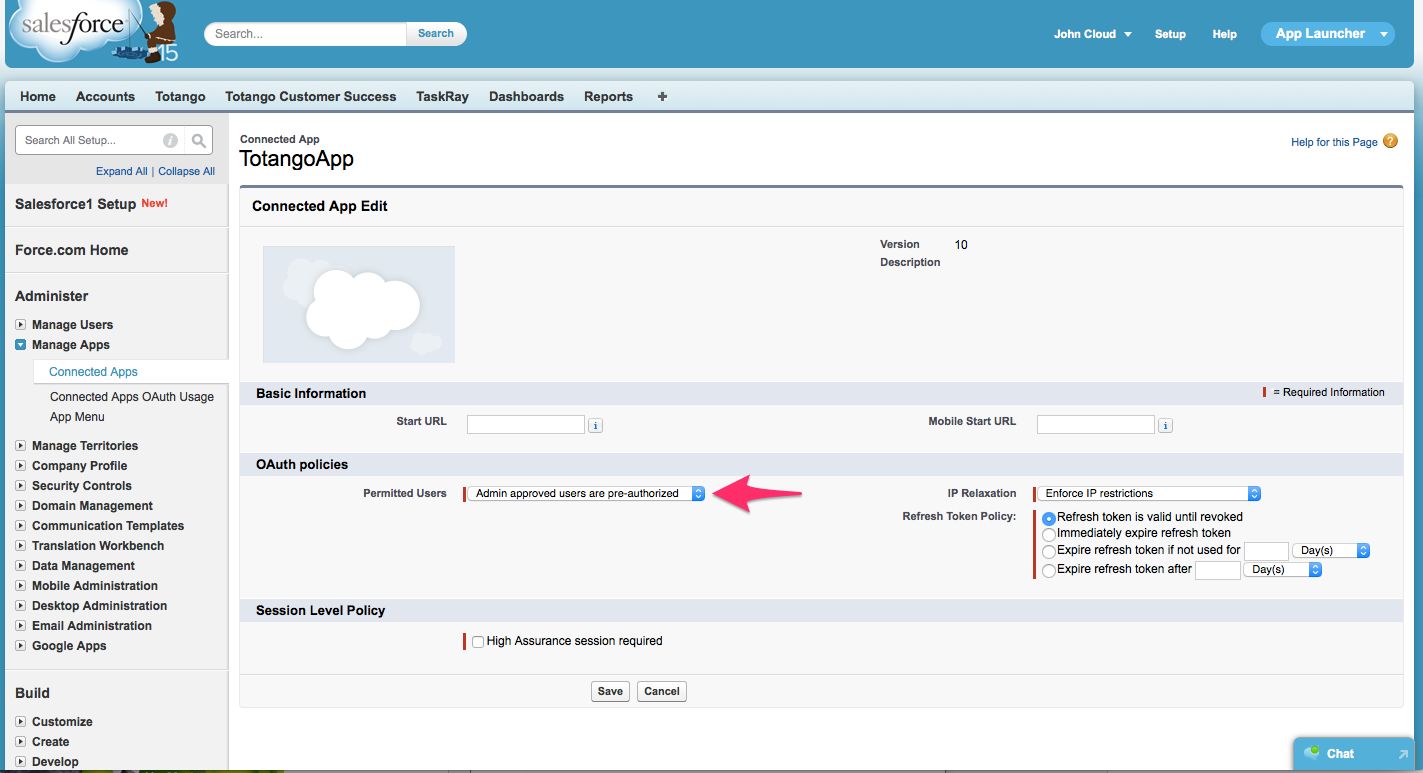
Task: Click the plus icon to add tabs
Action: tap(662, 97)
